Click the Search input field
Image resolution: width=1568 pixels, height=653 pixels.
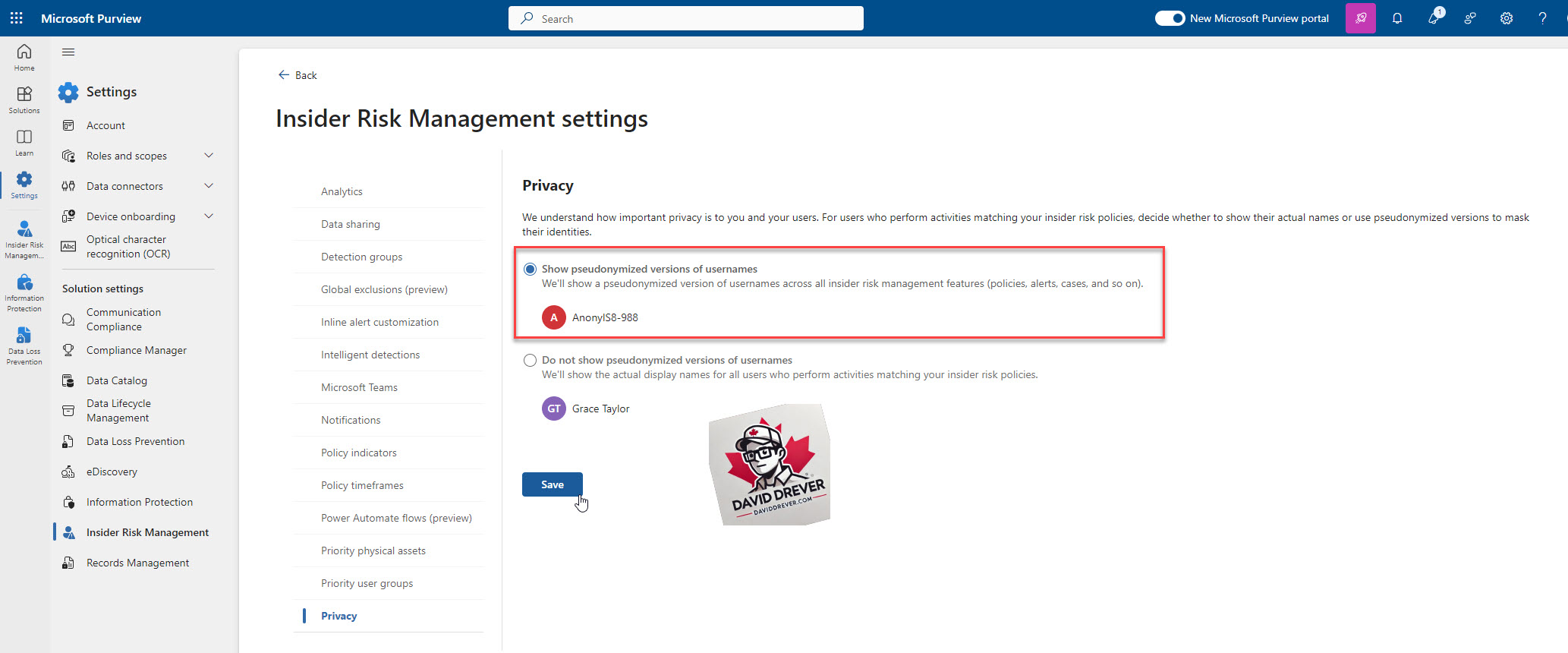686,18
